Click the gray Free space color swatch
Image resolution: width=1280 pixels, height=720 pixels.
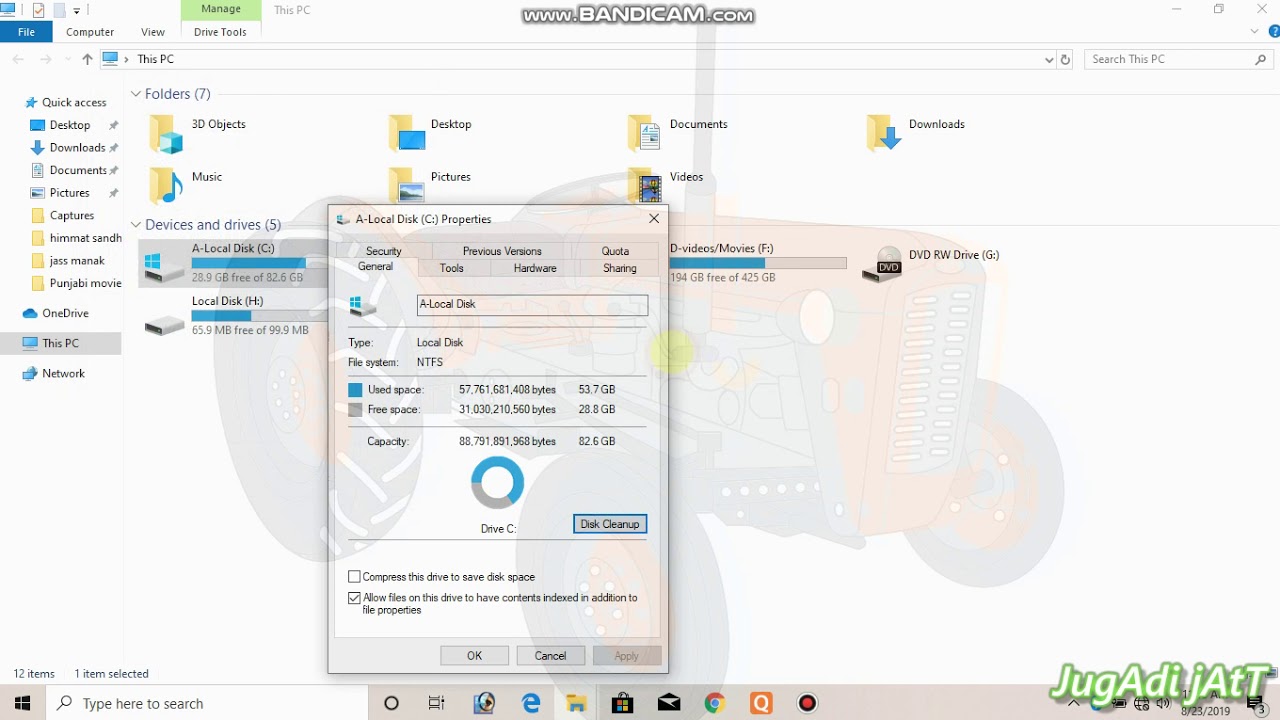[355, 410]
